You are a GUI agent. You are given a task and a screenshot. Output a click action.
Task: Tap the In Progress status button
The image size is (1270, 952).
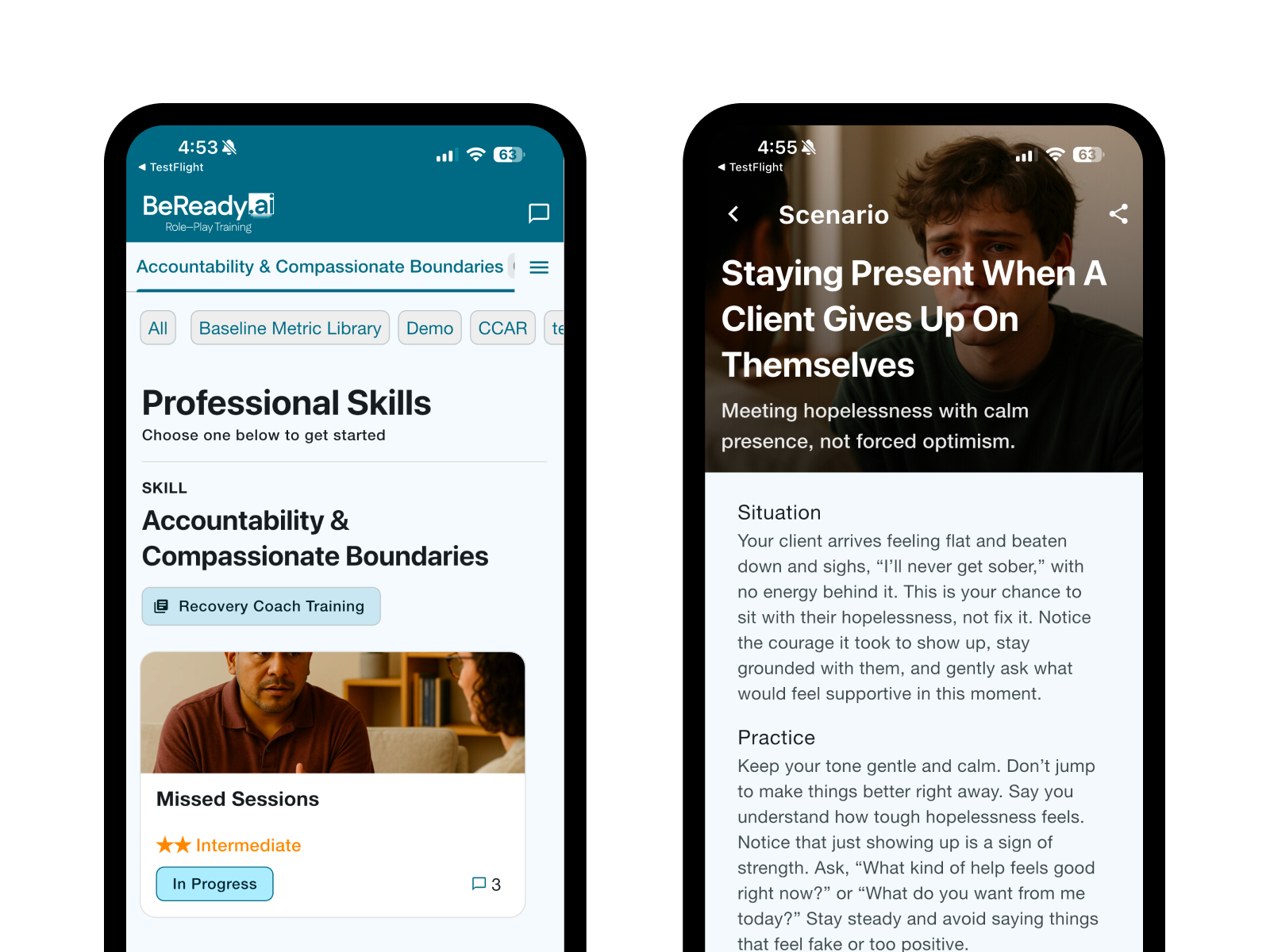click(x=214, y=884)
